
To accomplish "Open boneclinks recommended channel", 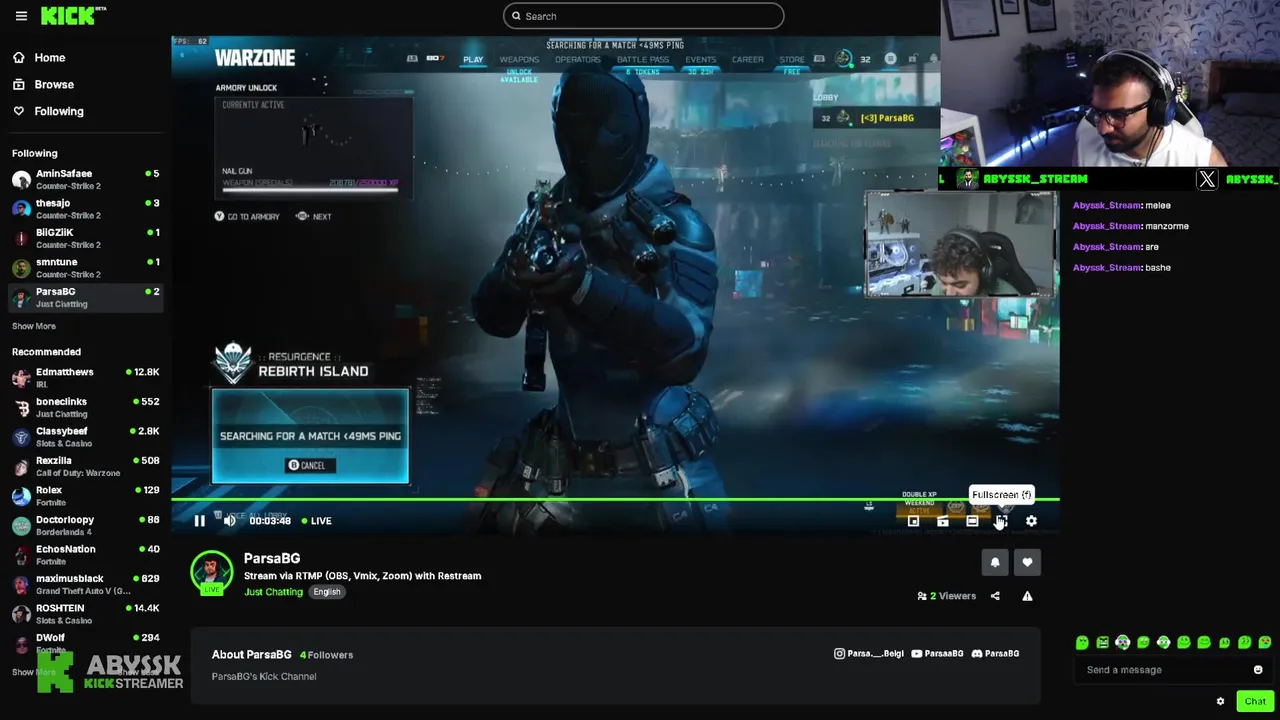I will click(x=85, y=407).
